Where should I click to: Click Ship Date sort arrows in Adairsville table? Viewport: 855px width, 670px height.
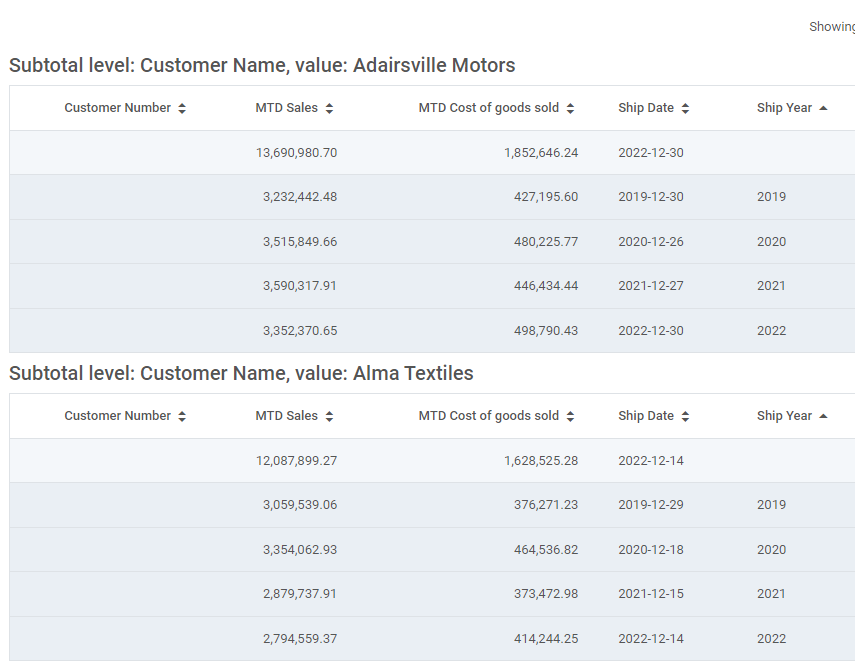[x=685, y=108]
